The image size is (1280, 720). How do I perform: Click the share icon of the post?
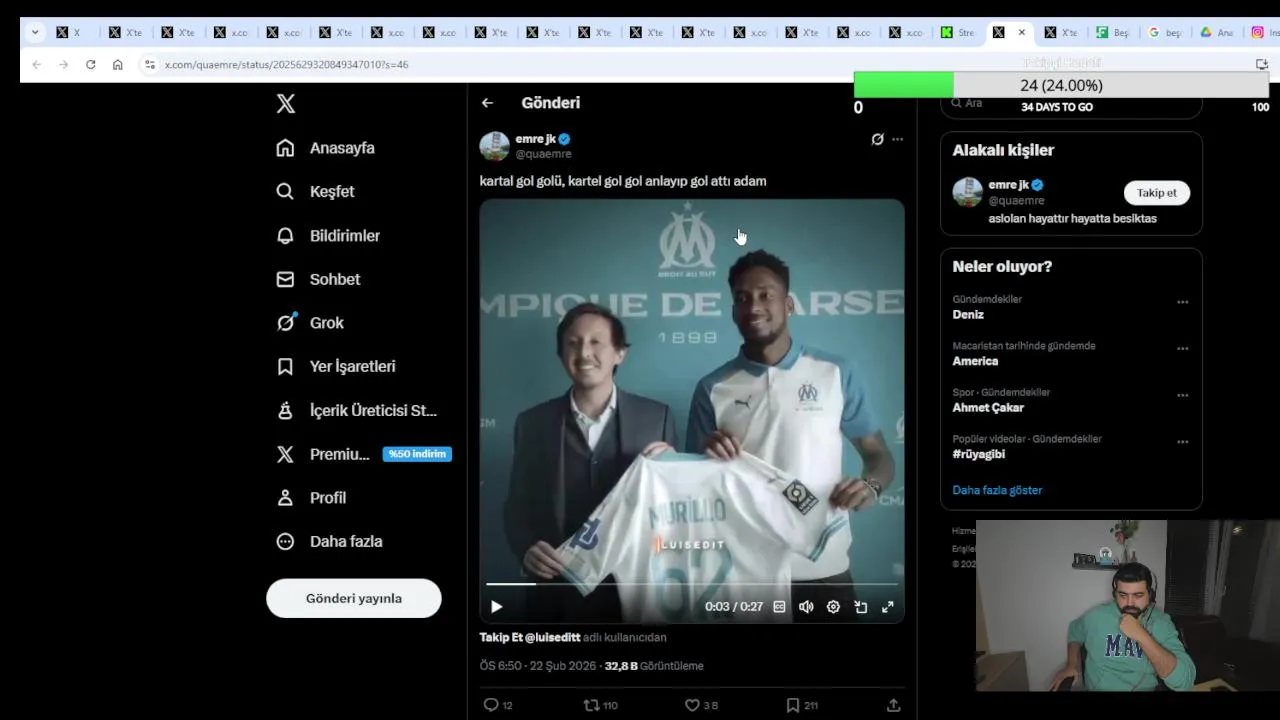(893, 705)
